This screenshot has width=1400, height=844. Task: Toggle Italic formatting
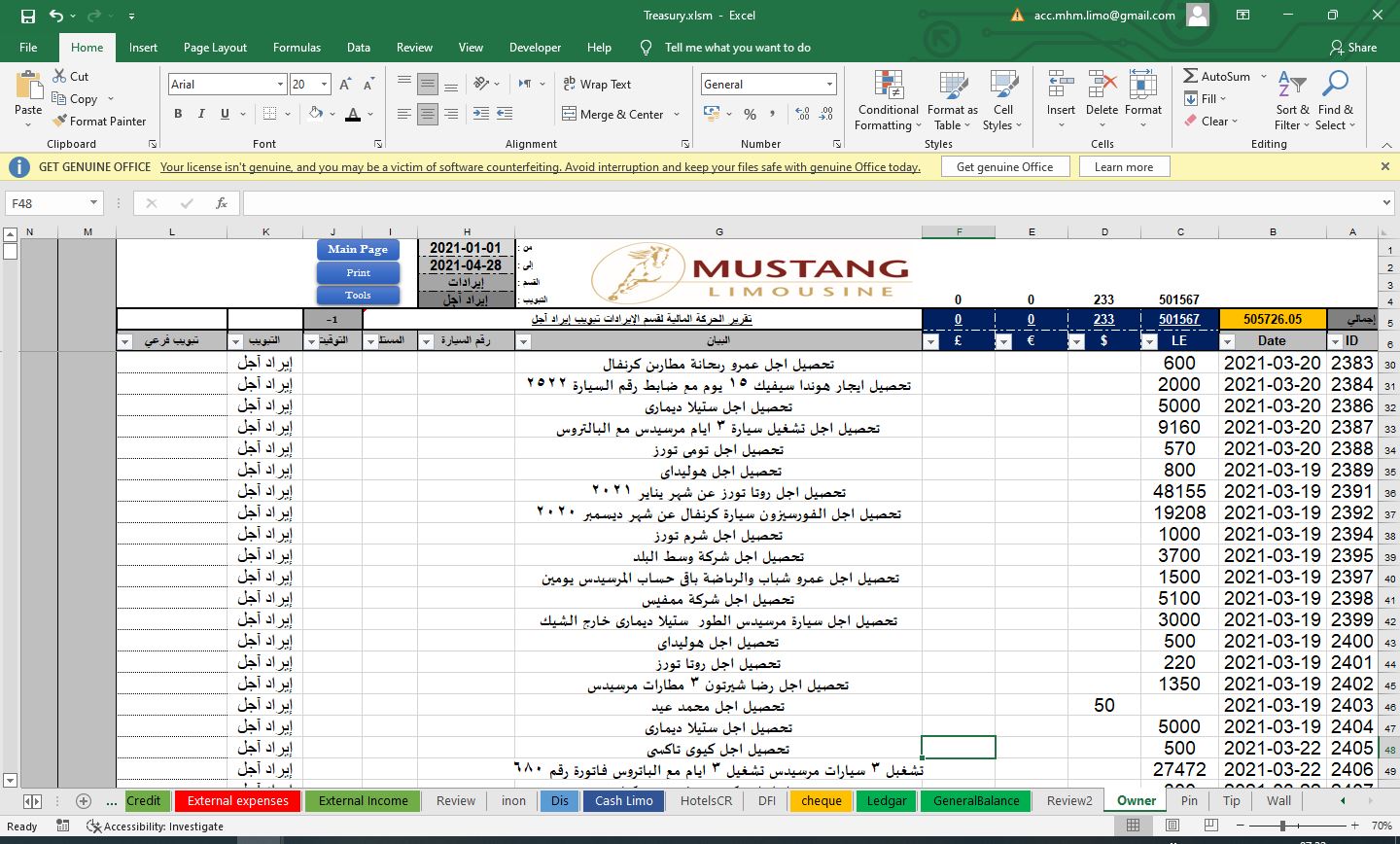(201, 114)
